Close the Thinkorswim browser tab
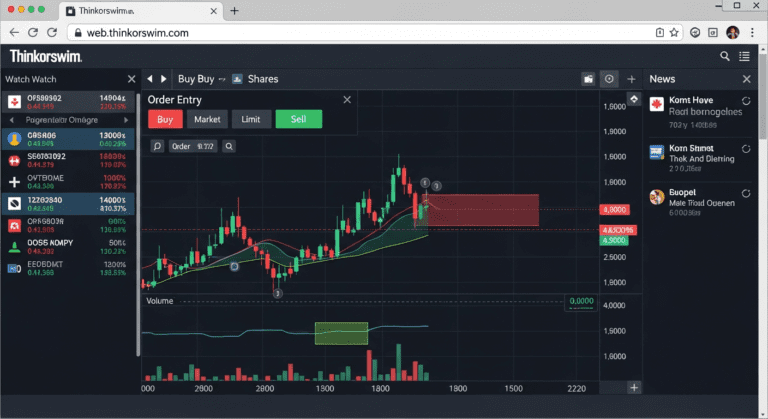The image size is (768, 419). pos(214,11)
